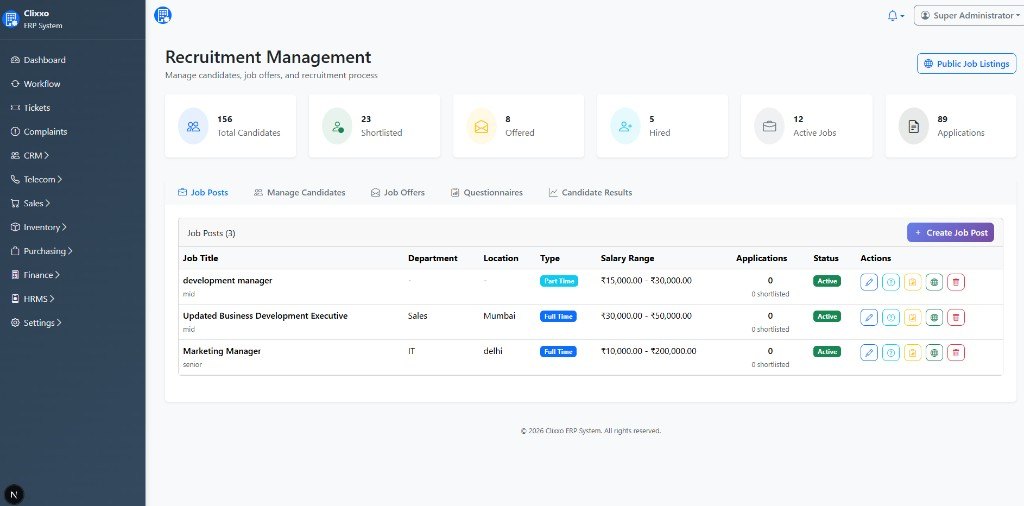The width and height of the screenshot is (1024, 506).
Task: Expand the Telecom sidebar menu
Action: (x=37, y=179)
